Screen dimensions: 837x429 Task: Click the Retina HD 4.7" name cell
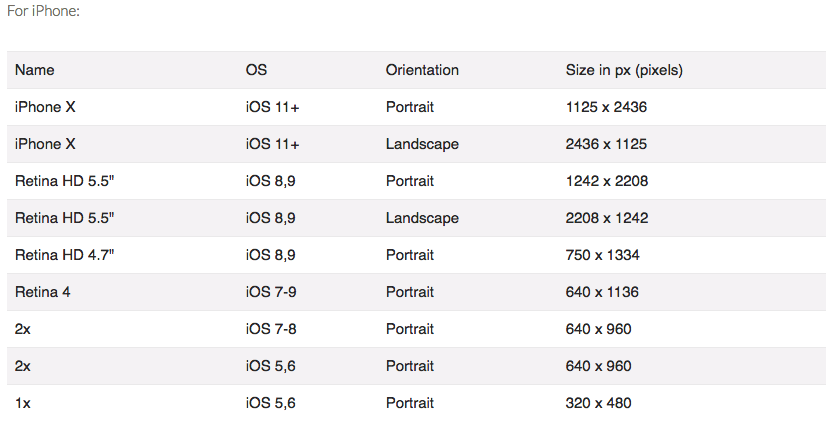point(65,255)
